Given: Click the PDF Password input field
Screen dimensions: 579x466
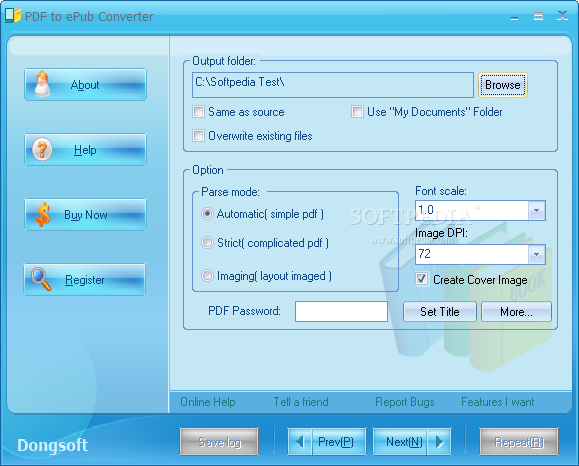Looking at the screenshot, I should [341, 311].
